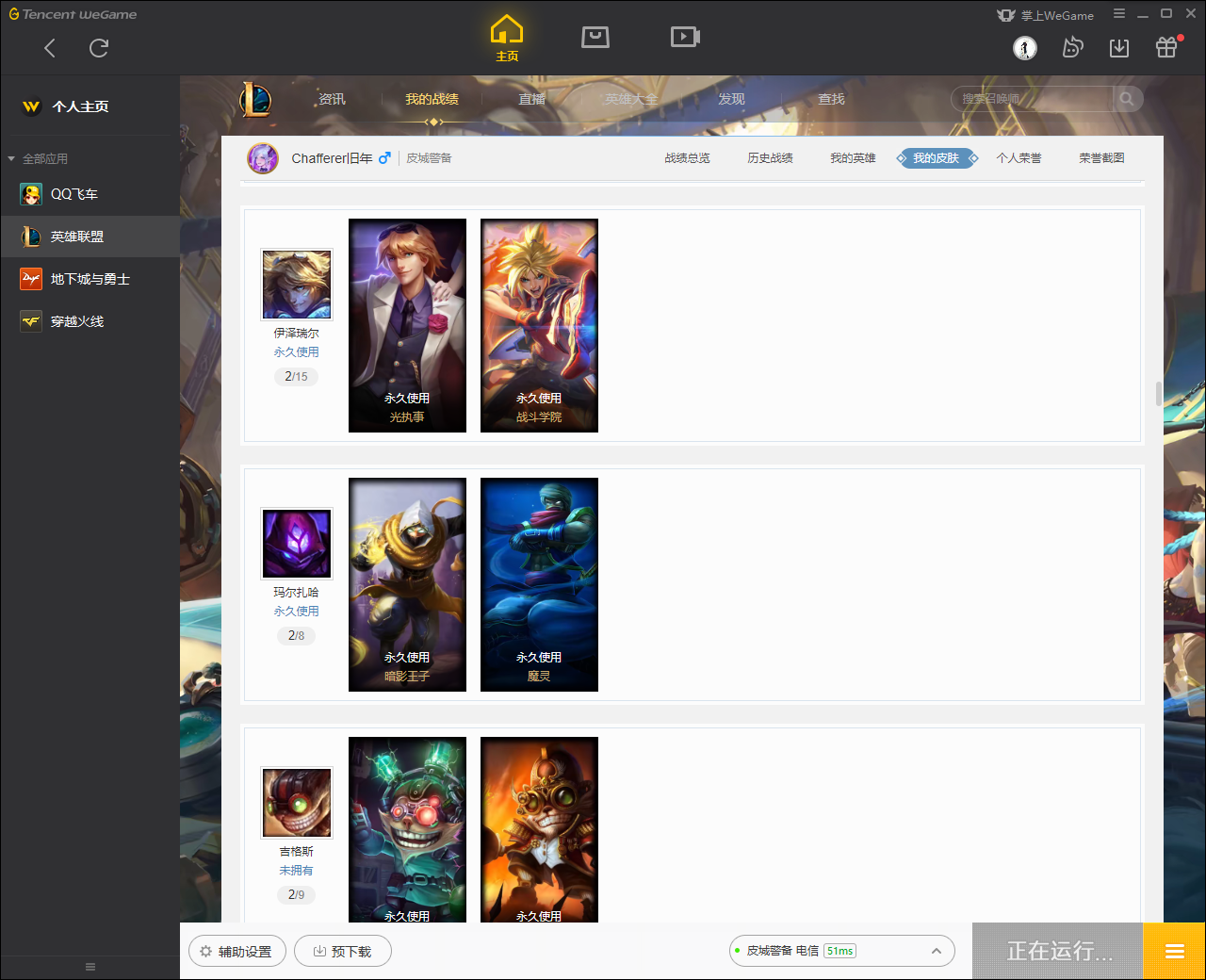Collapse the 全部应用 section
This screenshot has width=1206, height=980.
coord(38,158)
